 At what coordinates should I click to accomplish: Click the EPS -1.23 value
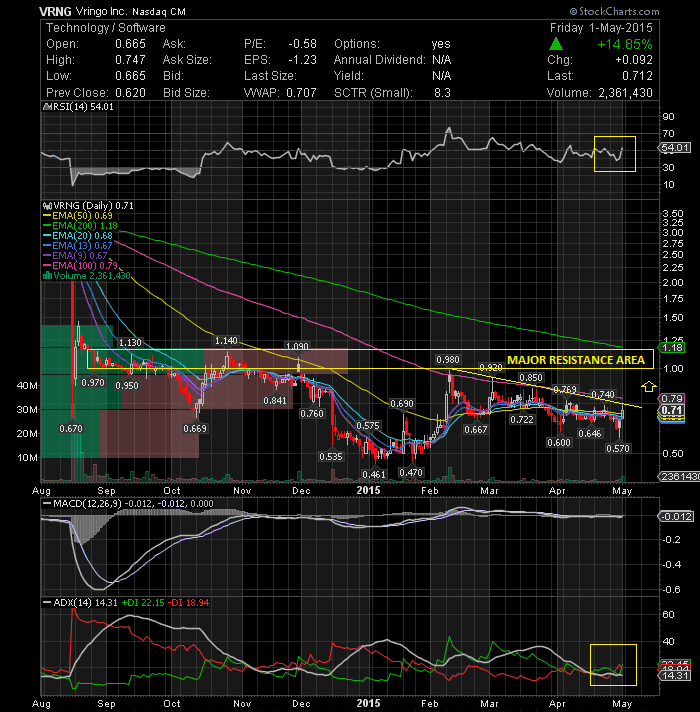pos(302,60)
